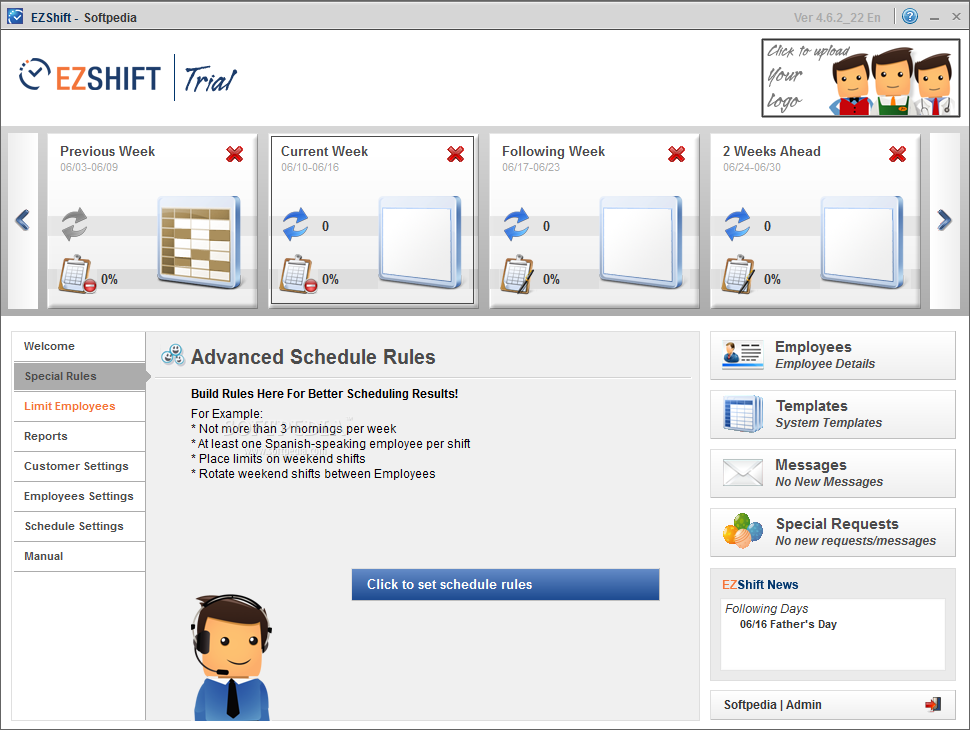
Task: Click the employee ID card icon
Action: click(x=742, y=355)
